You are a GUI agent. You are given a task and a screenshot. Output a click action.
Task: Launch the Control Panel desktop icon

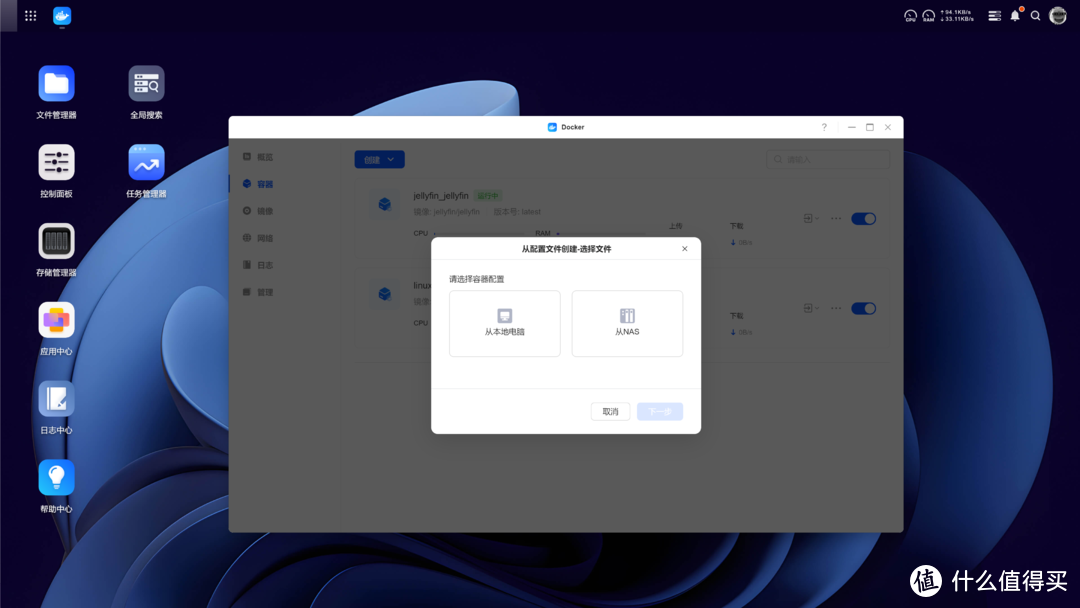(56, 163)
